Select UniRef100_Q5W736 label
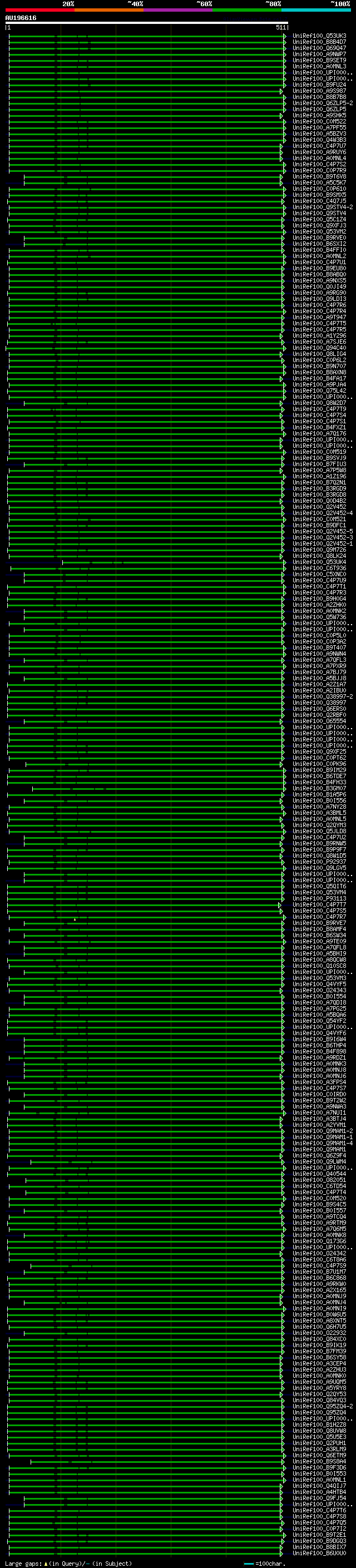356x1568 pixels. 319,617
